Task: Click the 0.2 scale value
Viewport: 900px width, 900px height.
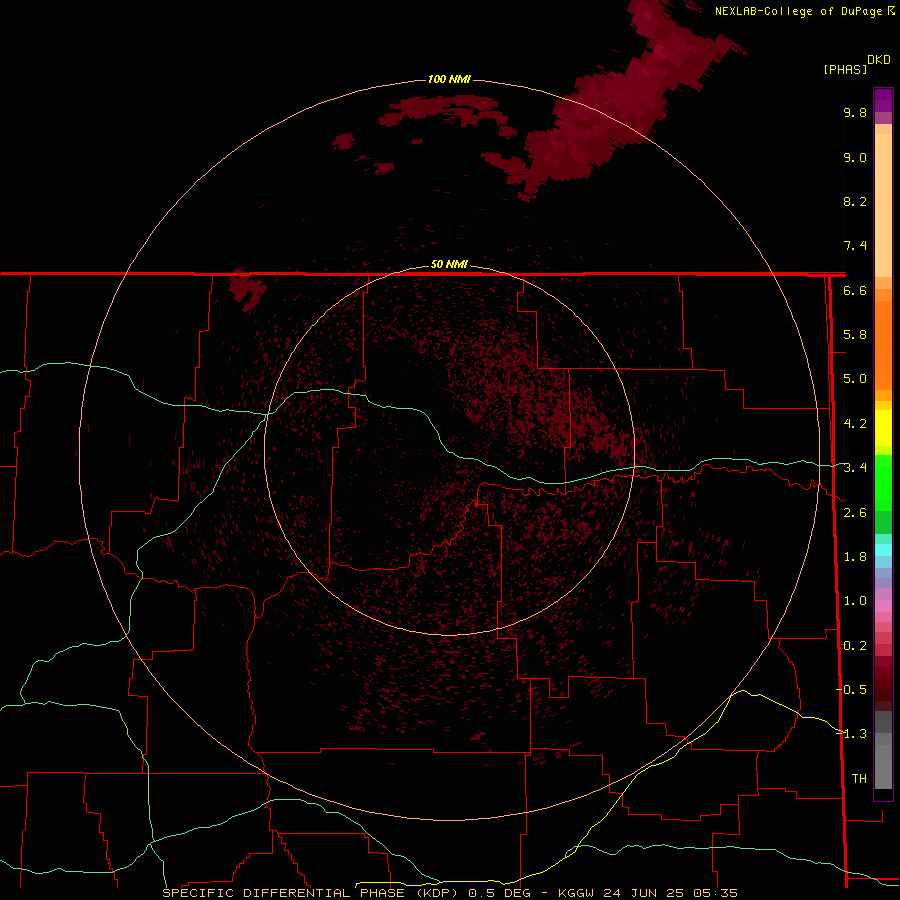Action: point(855,646)
